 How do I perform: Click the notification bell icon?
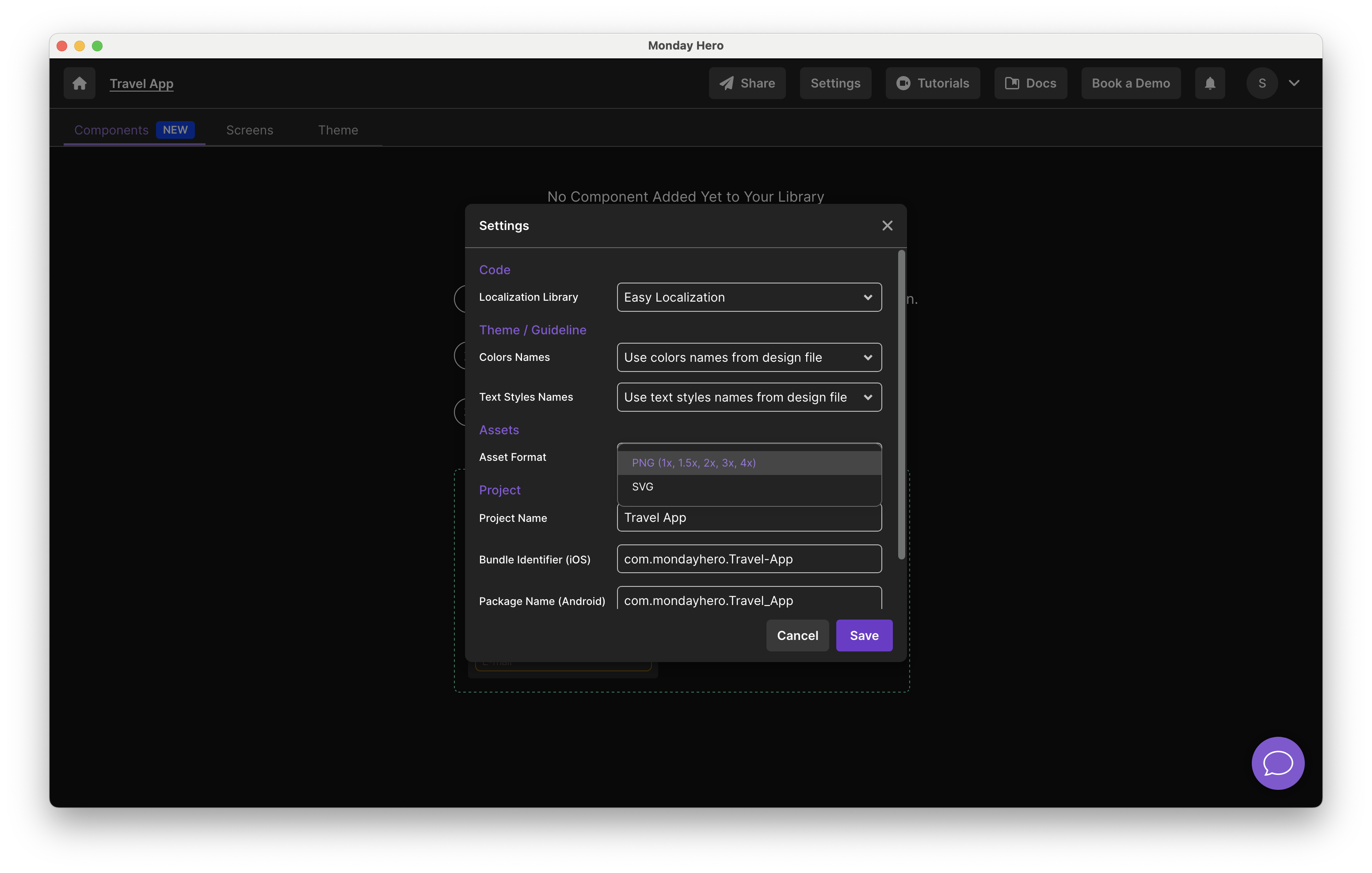(x=1210, y=83)
